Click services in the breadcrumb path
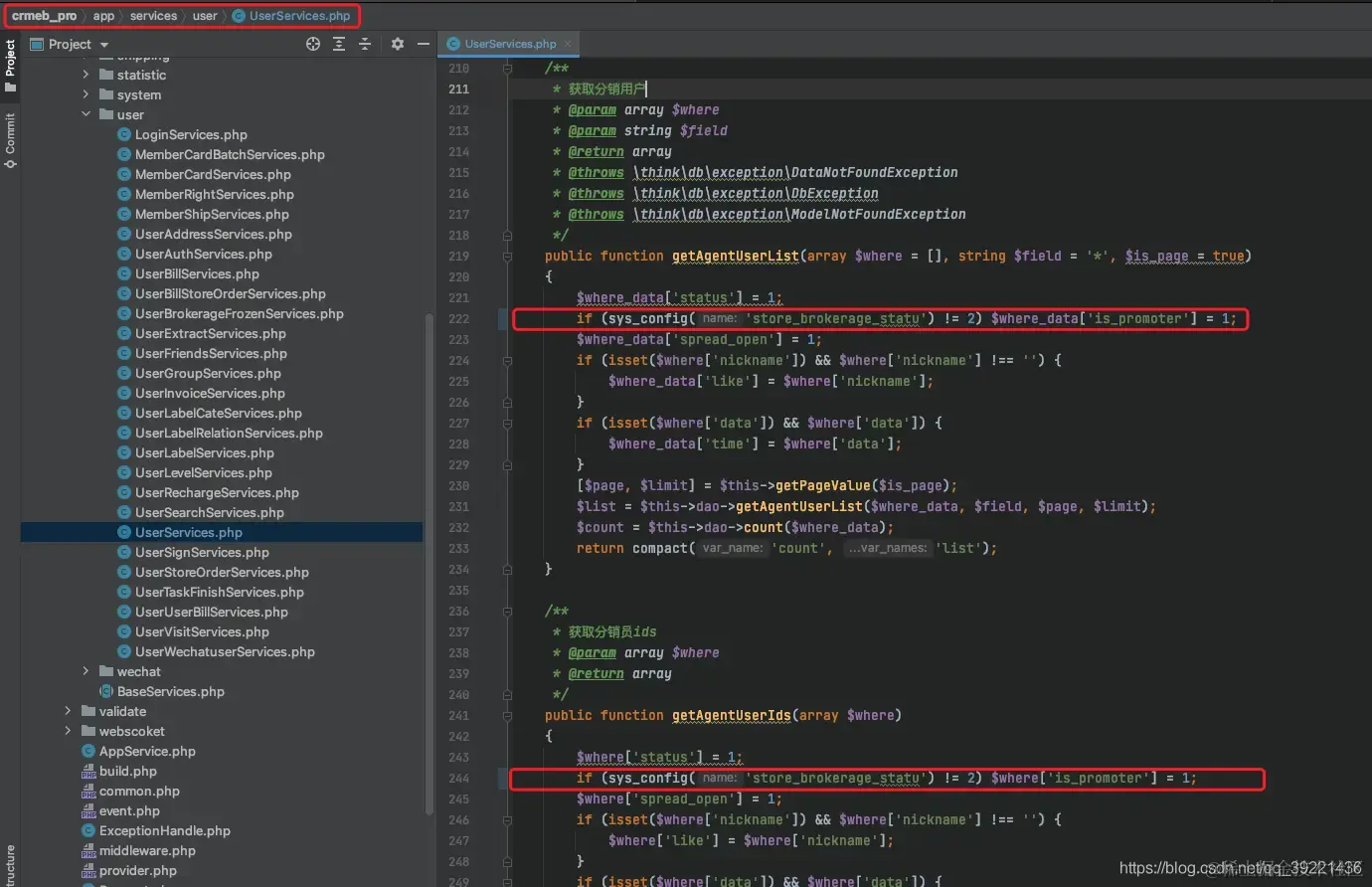 click(153, 16)
